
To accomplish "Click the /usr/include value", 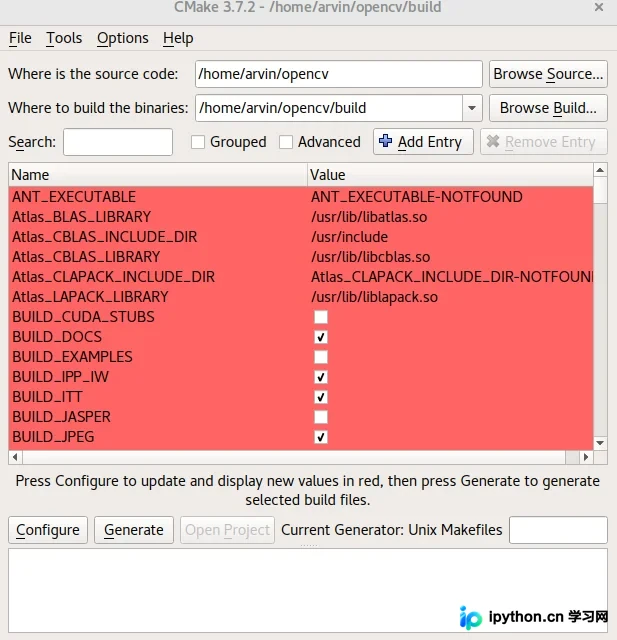I will [349, 237].
